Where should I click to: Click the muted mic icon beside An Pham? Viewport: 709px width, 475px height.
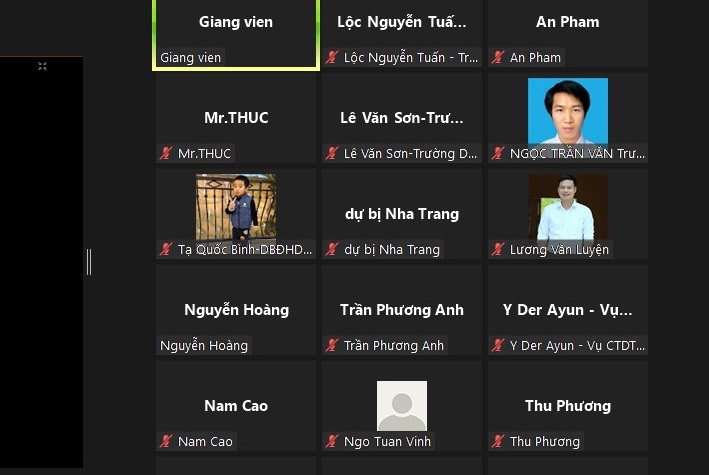(498, 57)
